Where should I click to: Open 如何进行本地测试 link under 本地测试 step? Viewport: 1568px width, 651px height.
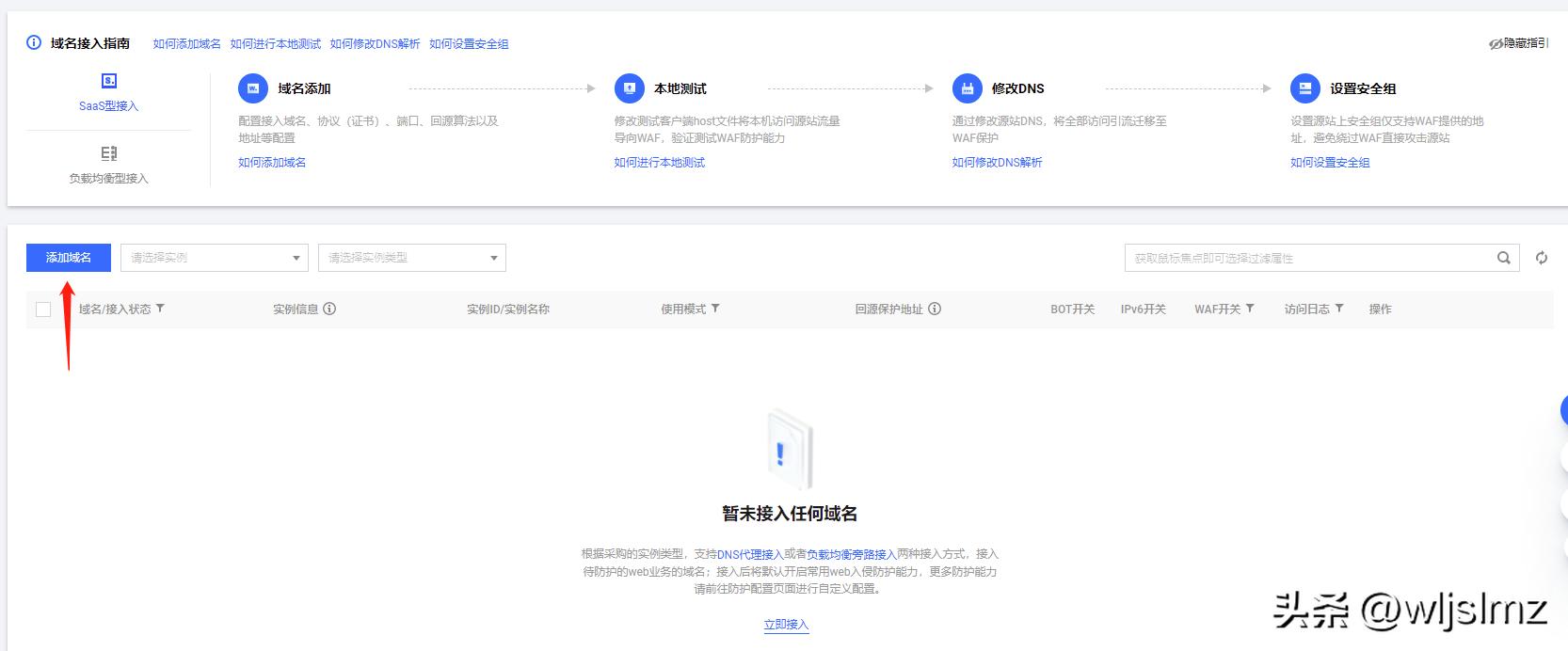coord(659,163)
